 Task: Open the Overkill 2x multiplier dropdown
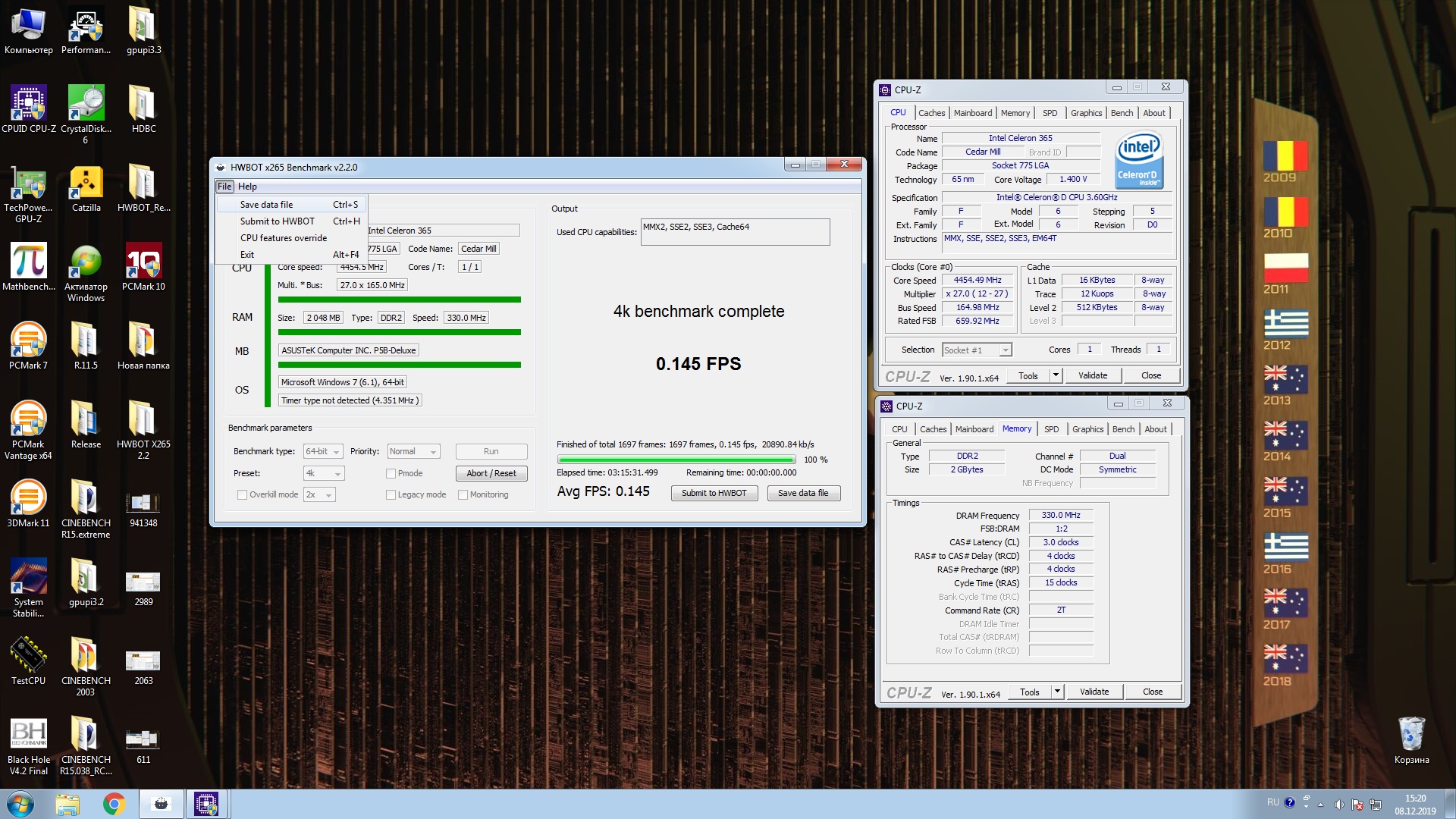pos(319,494)
